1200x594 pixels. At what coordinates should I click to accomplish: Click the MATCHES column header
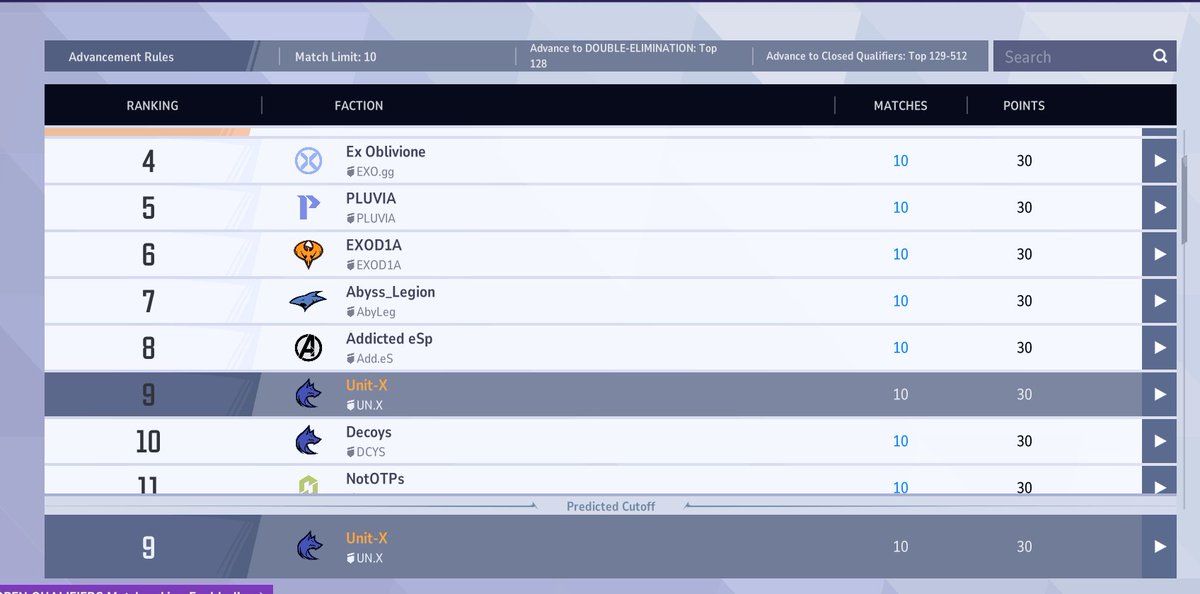coord(900,105)
